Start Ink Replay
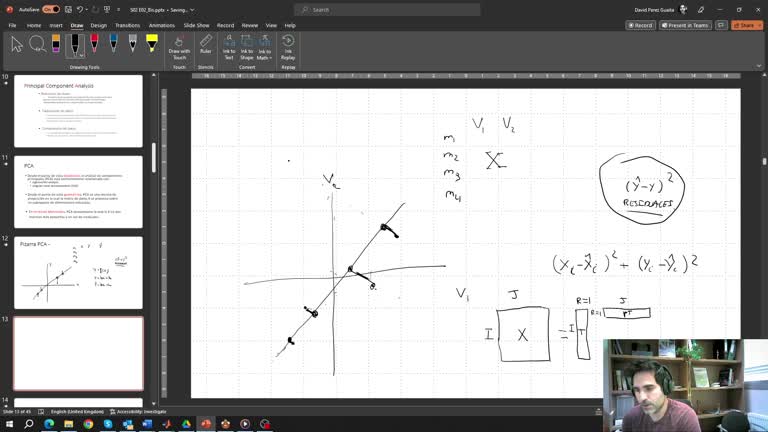 coord(288,47)
